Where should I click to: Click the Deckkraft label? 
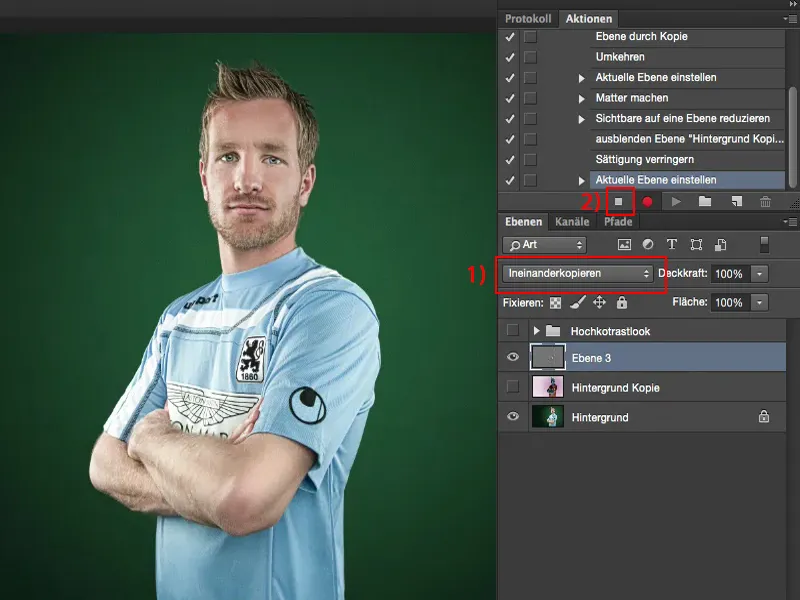[683, 273]
